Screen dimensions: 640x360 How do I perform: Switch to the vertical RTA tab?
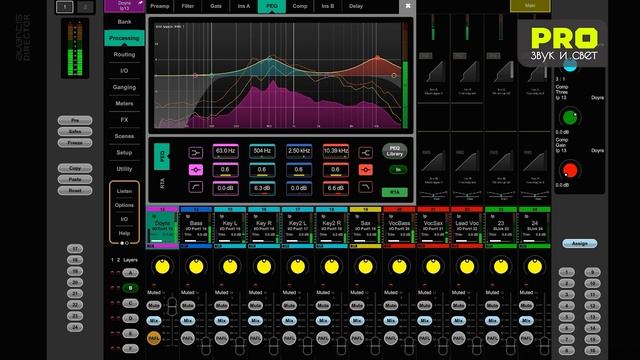click(x=162, y=184)
